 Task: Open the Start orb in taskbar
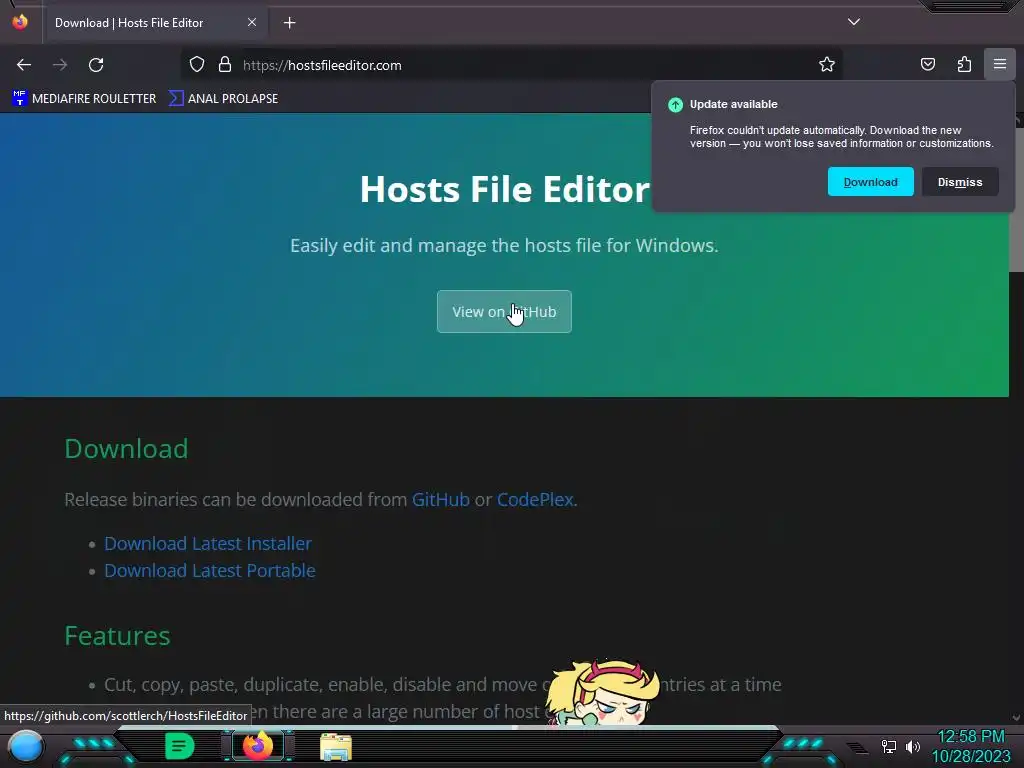(x=26, y=746)
